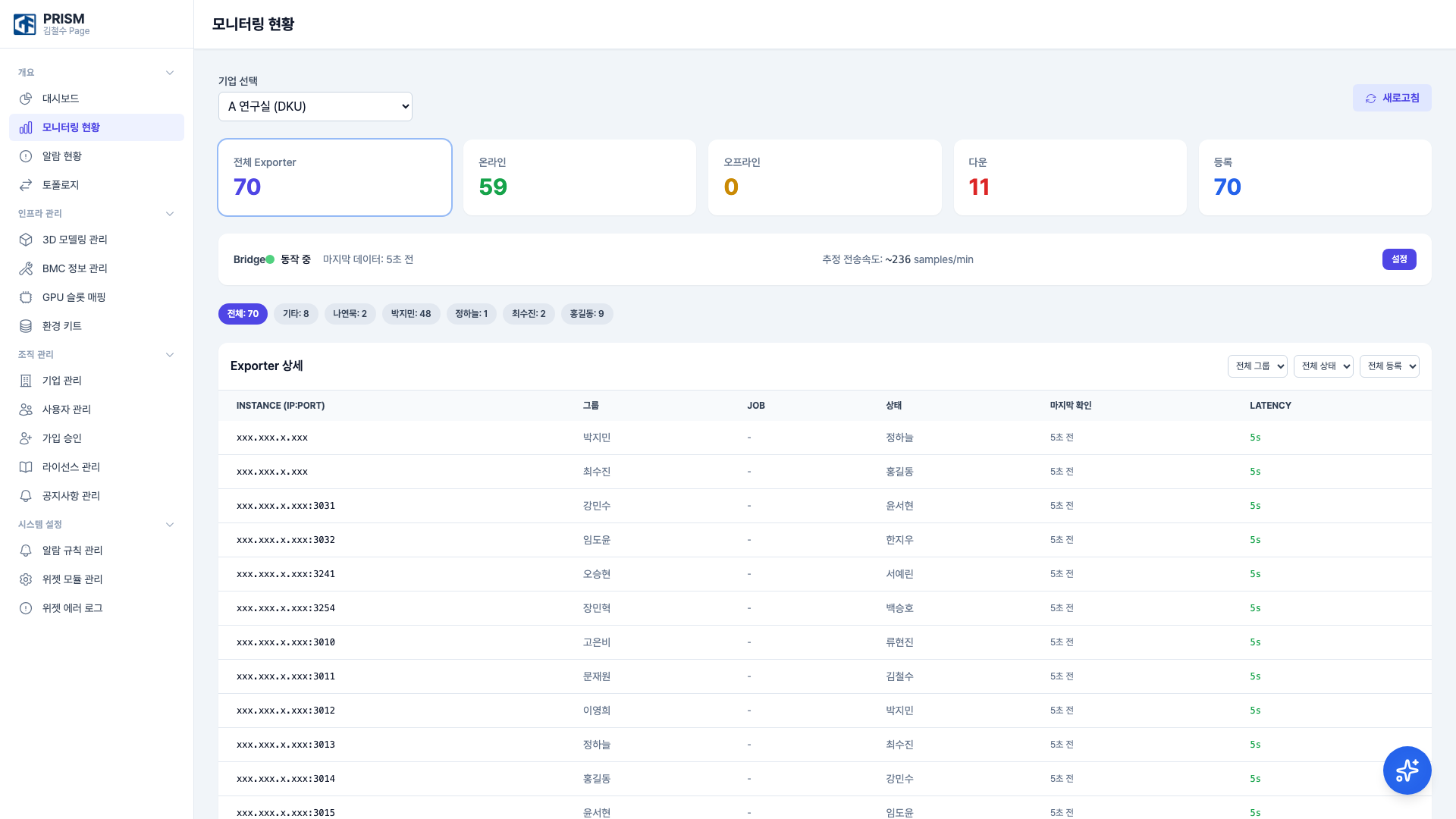Click the 위젯 에러 로그 warning icon
The image size is (1456, 819).
(26, 608)
